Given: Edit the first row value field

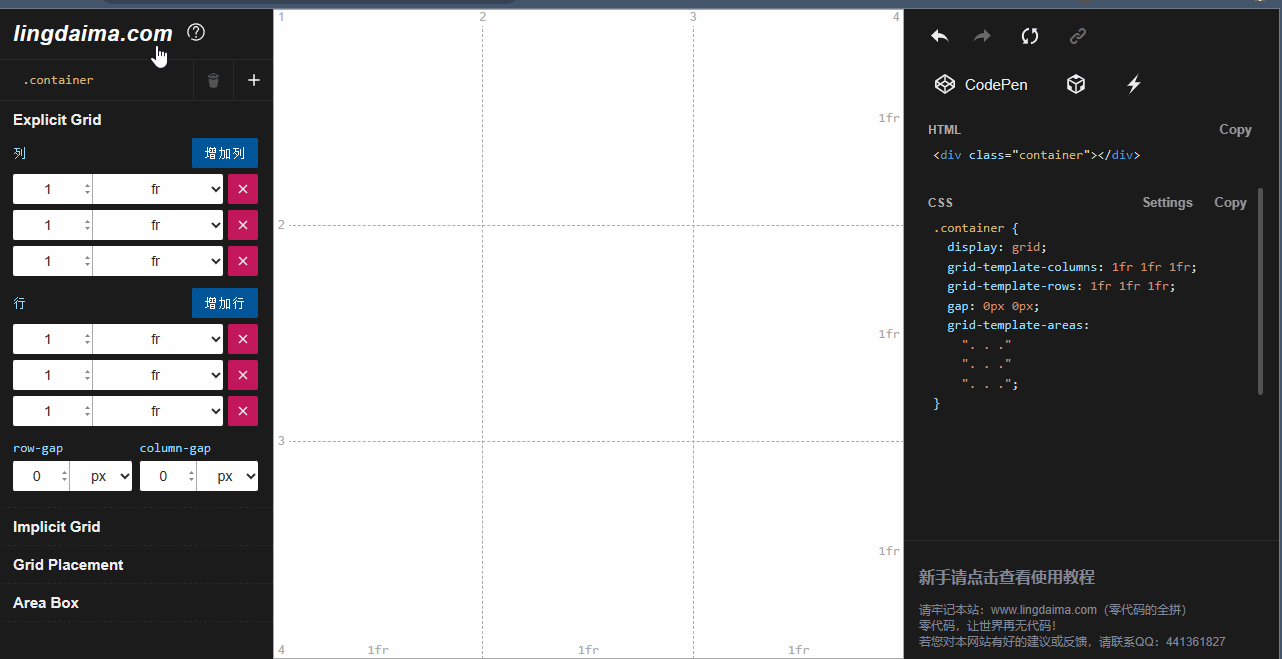Looking at the screenshot, I should 53,339.
